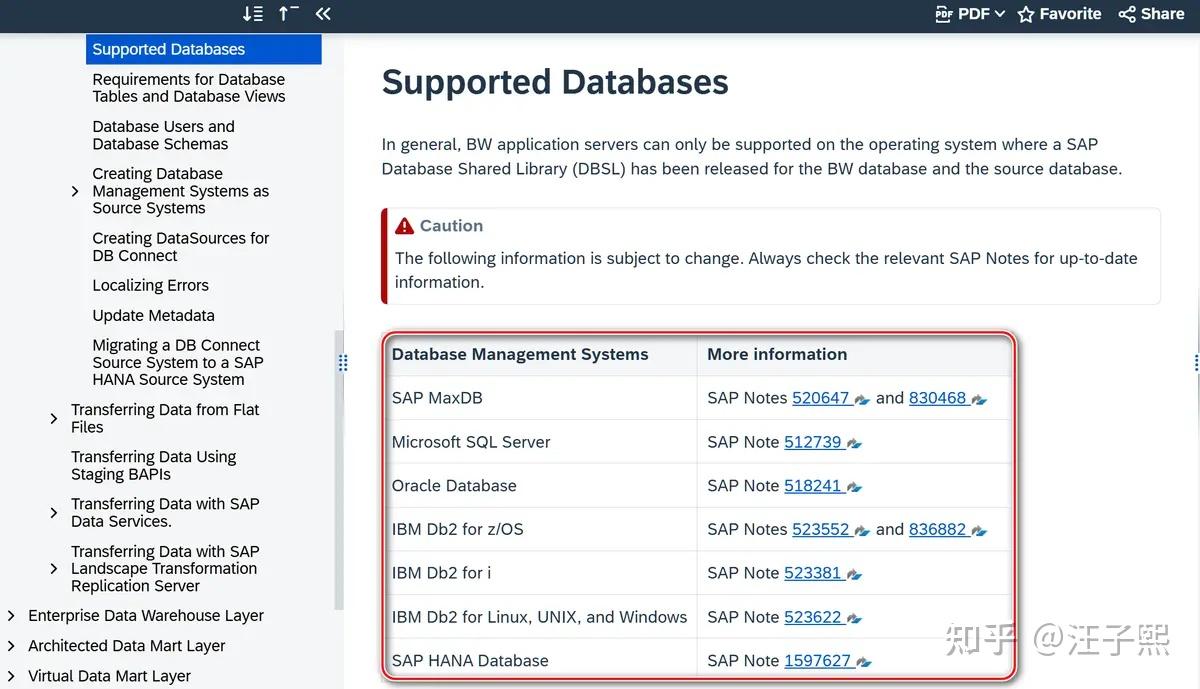This screenshot has width=1200, height=689.
Task: Click the Oracle Database table cell
Action: [x=540, y=486]
